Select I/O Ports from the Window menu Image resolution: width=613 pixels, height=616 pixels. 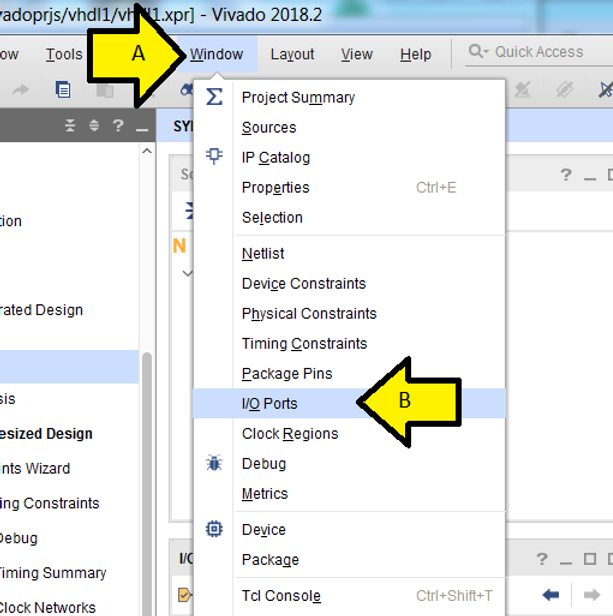pos(269,404)
